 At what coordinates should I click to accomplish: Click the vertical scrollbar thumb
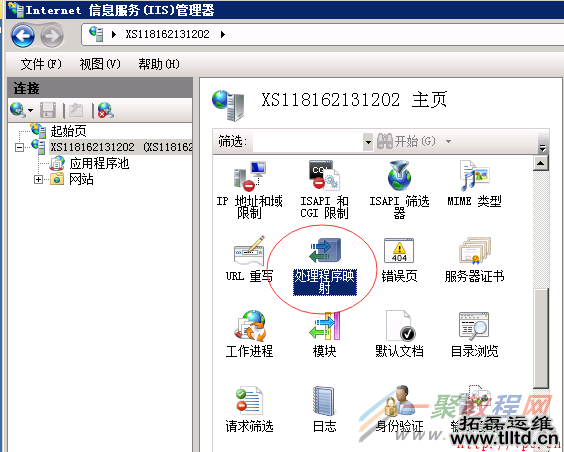click(541, 338)
